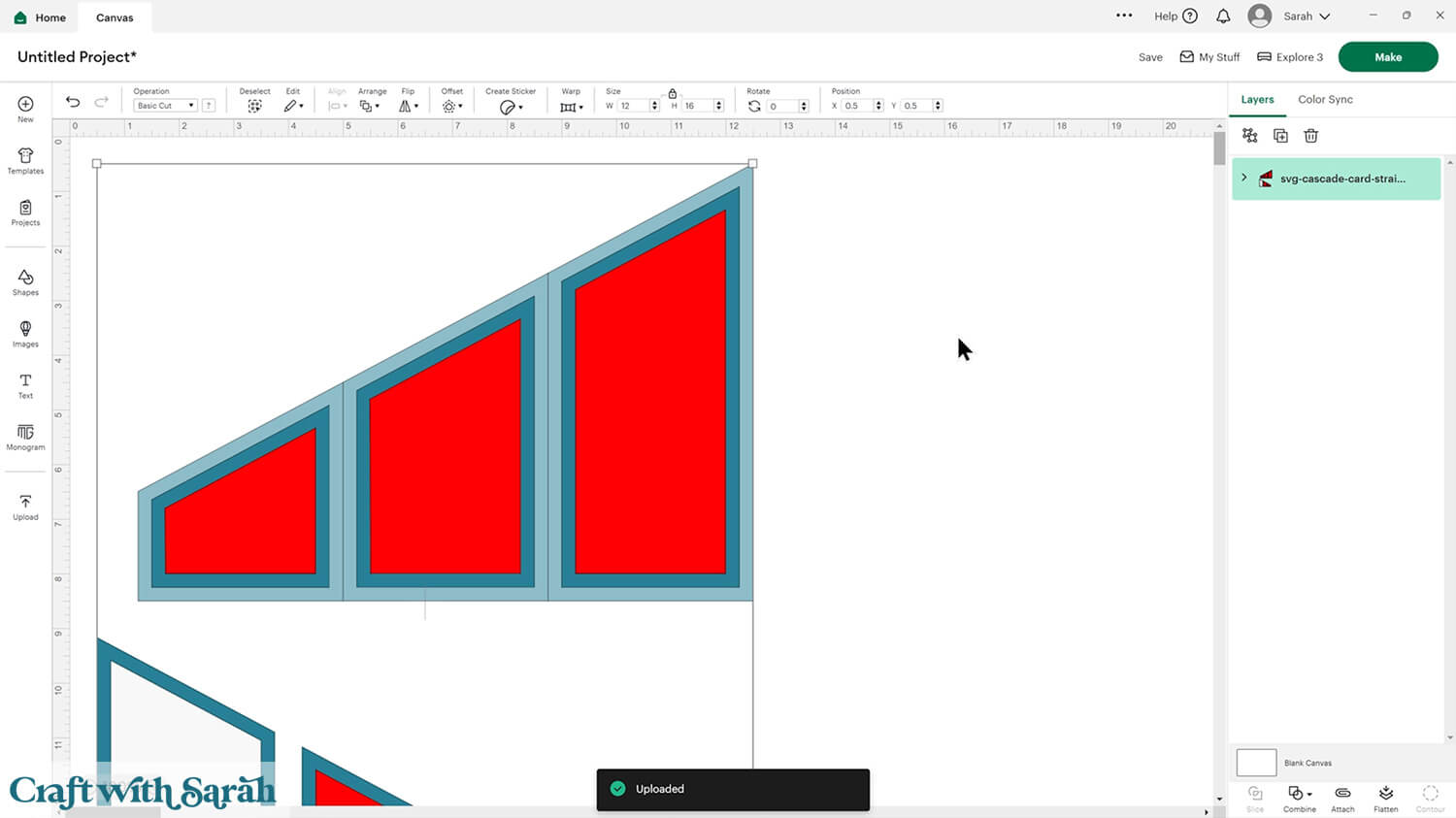This screenshot has height=818, width=1456.
Task: Open the Shapes tool in sidebar
Action: pyautogui.click(x=25, y=282)
